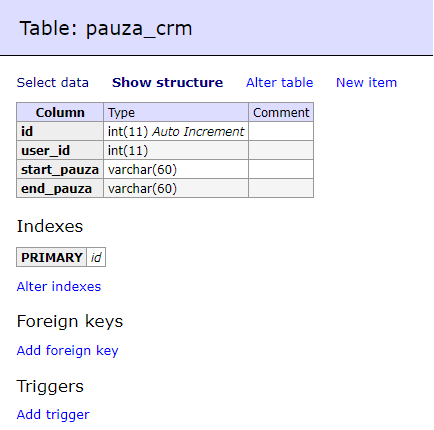Select the id column name cell
The width and height of the screenshot is (434, 430).
point(60,131)
